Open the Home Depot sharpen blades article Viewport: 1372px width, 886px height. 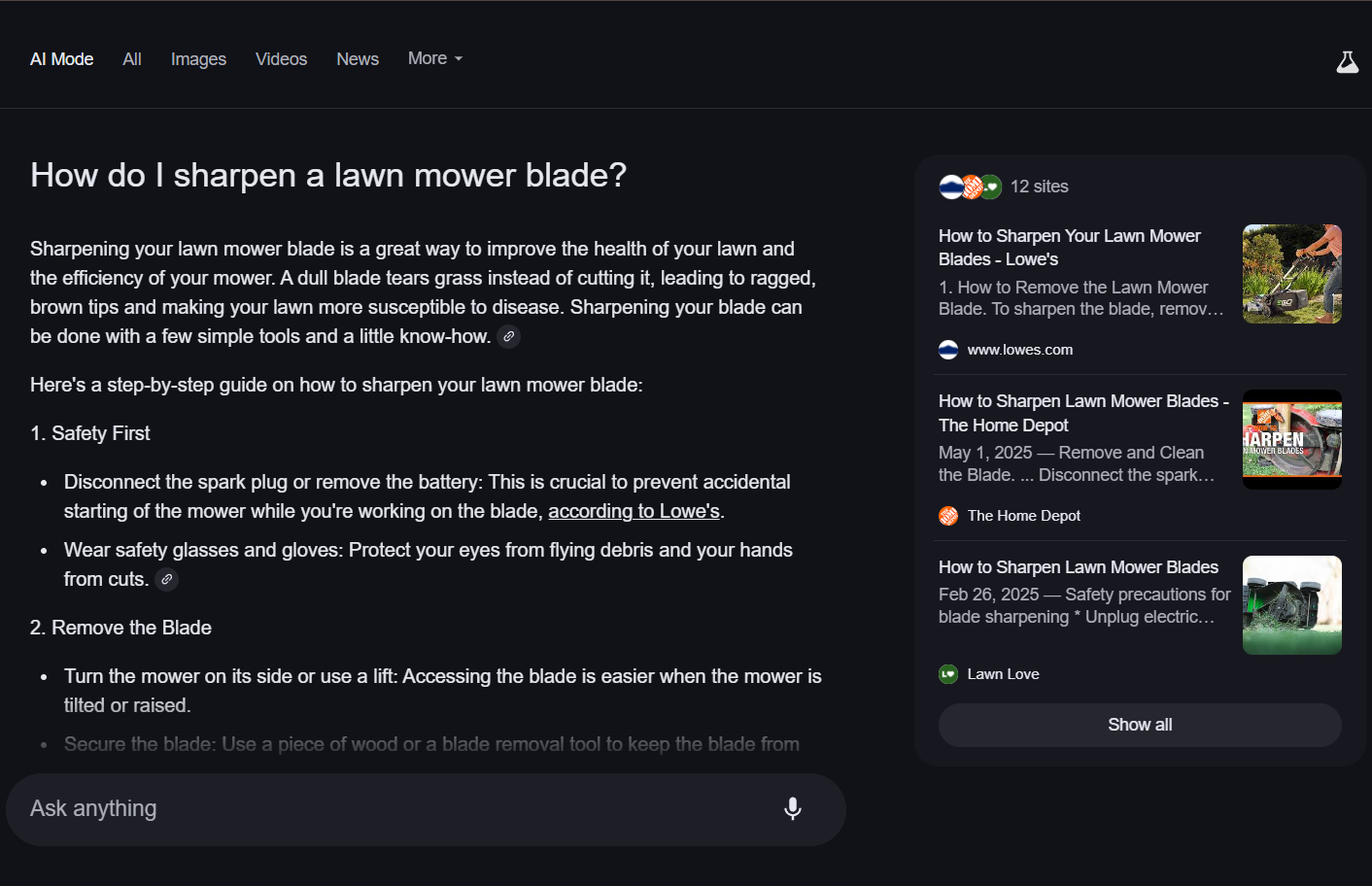(x=1082, y=413)
